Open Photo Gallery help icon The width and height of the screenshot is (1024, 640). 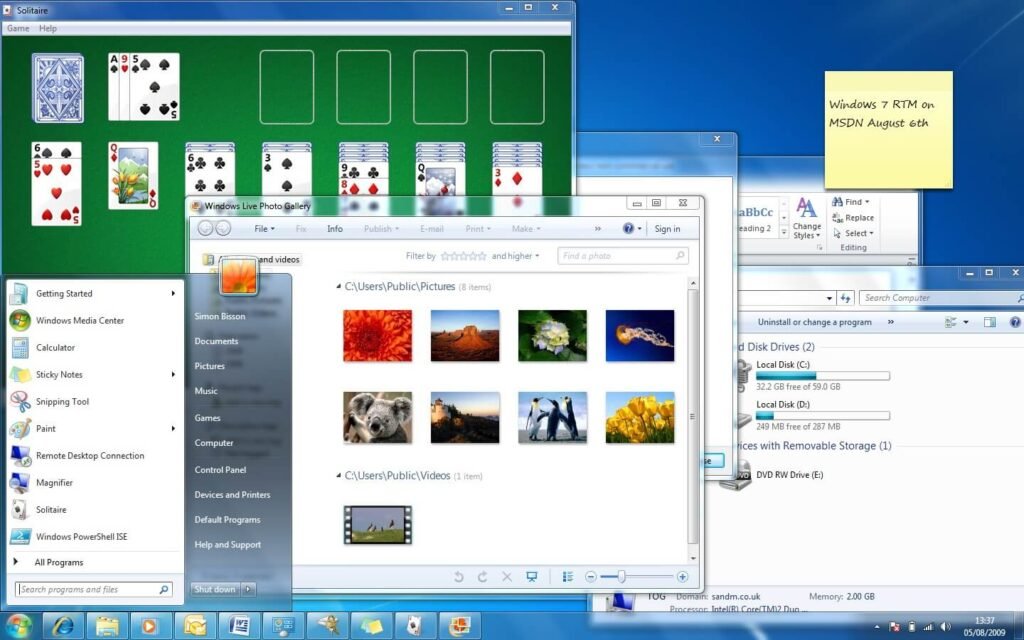pyautogui.click(x=628, y=228)
